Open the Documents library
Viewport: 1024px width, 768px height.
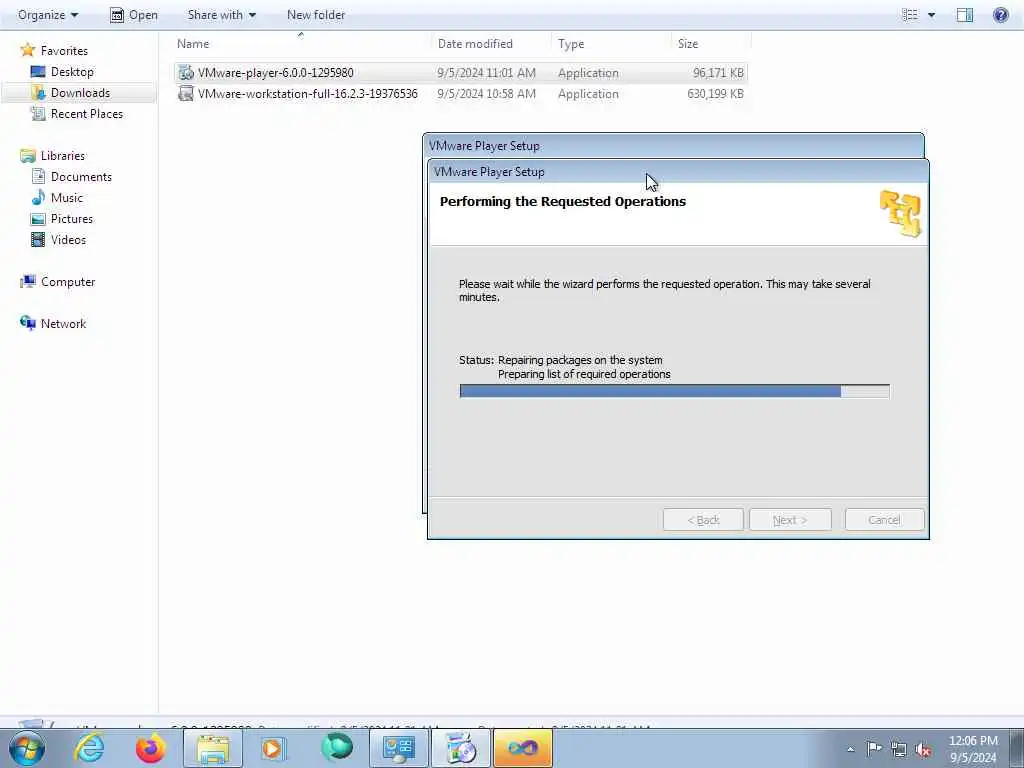click(81, 176)
